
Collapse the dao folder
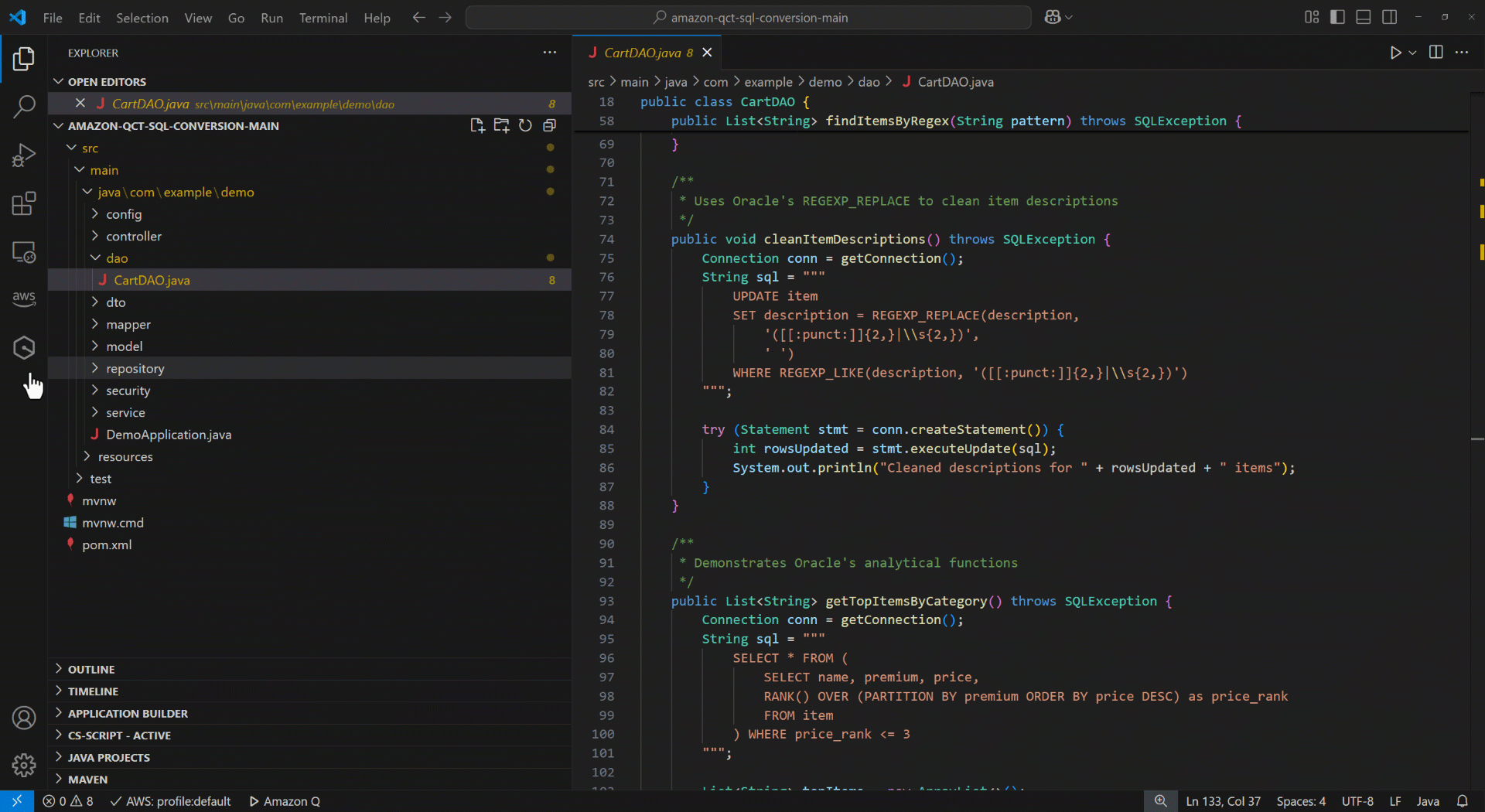[x=117, y=258]
